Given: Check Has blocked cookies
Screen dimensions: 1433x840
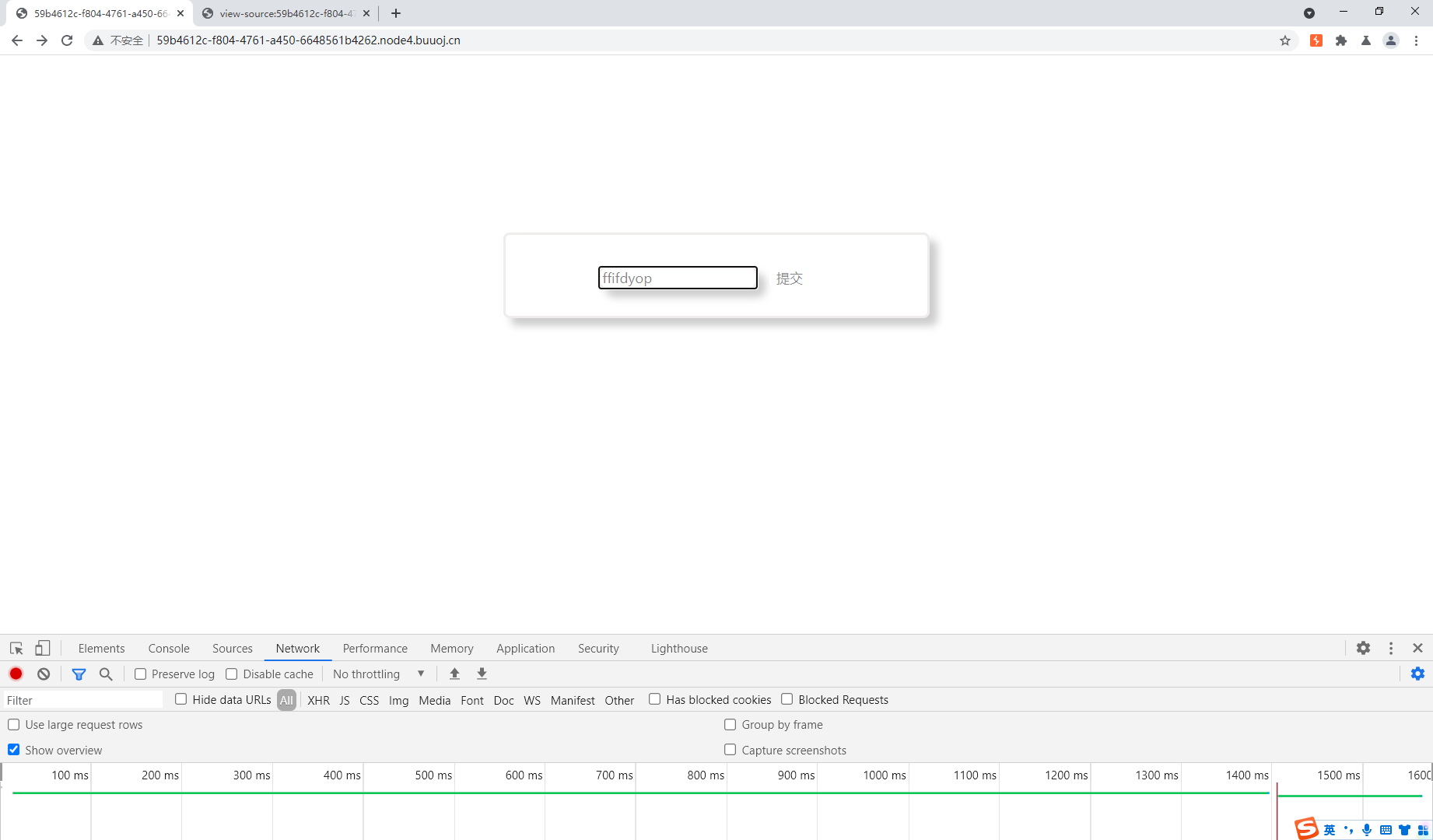Looking at the screenshot, I should point(655,699).
